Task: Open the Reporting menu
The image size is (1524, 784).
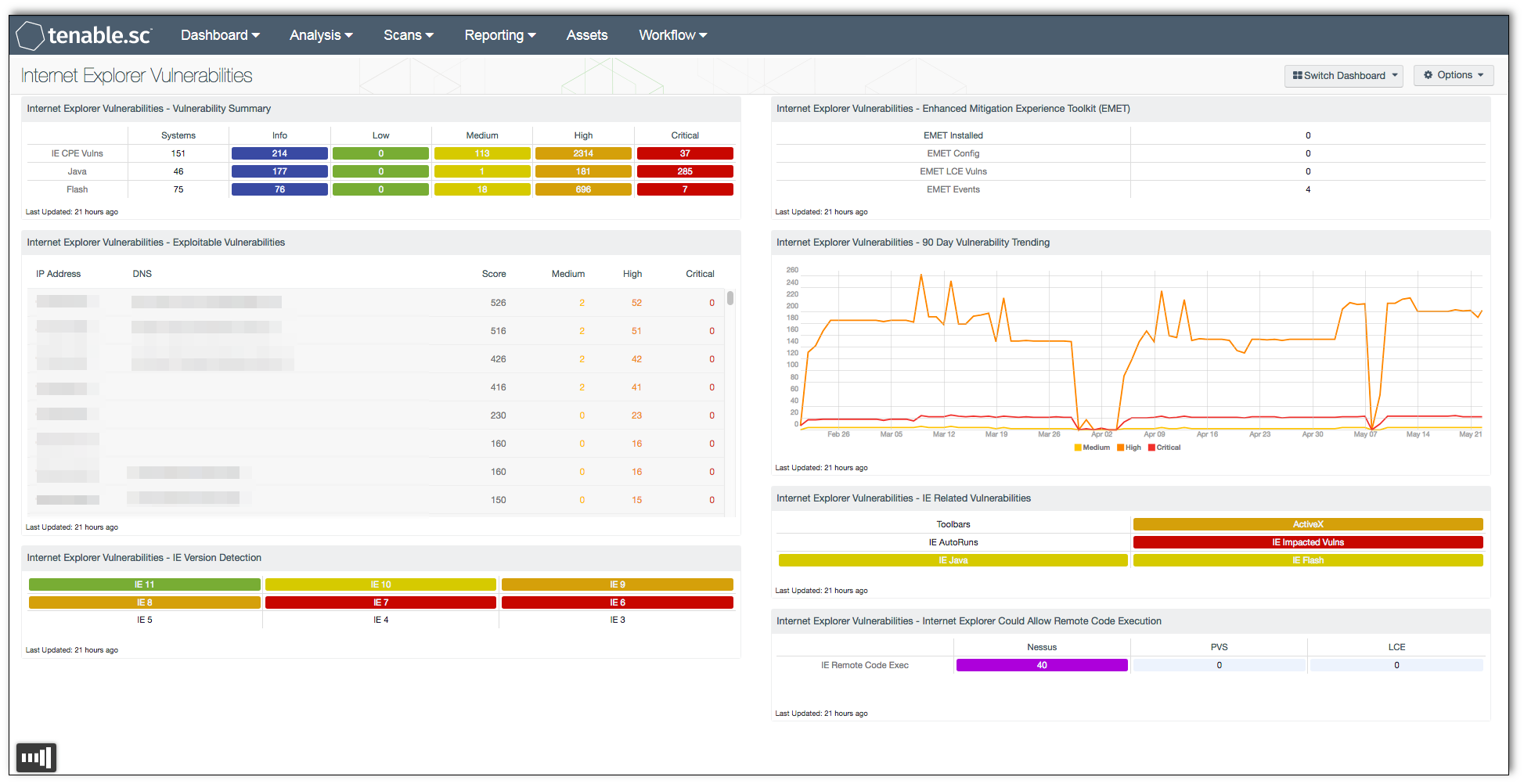Action: (500, 35)
